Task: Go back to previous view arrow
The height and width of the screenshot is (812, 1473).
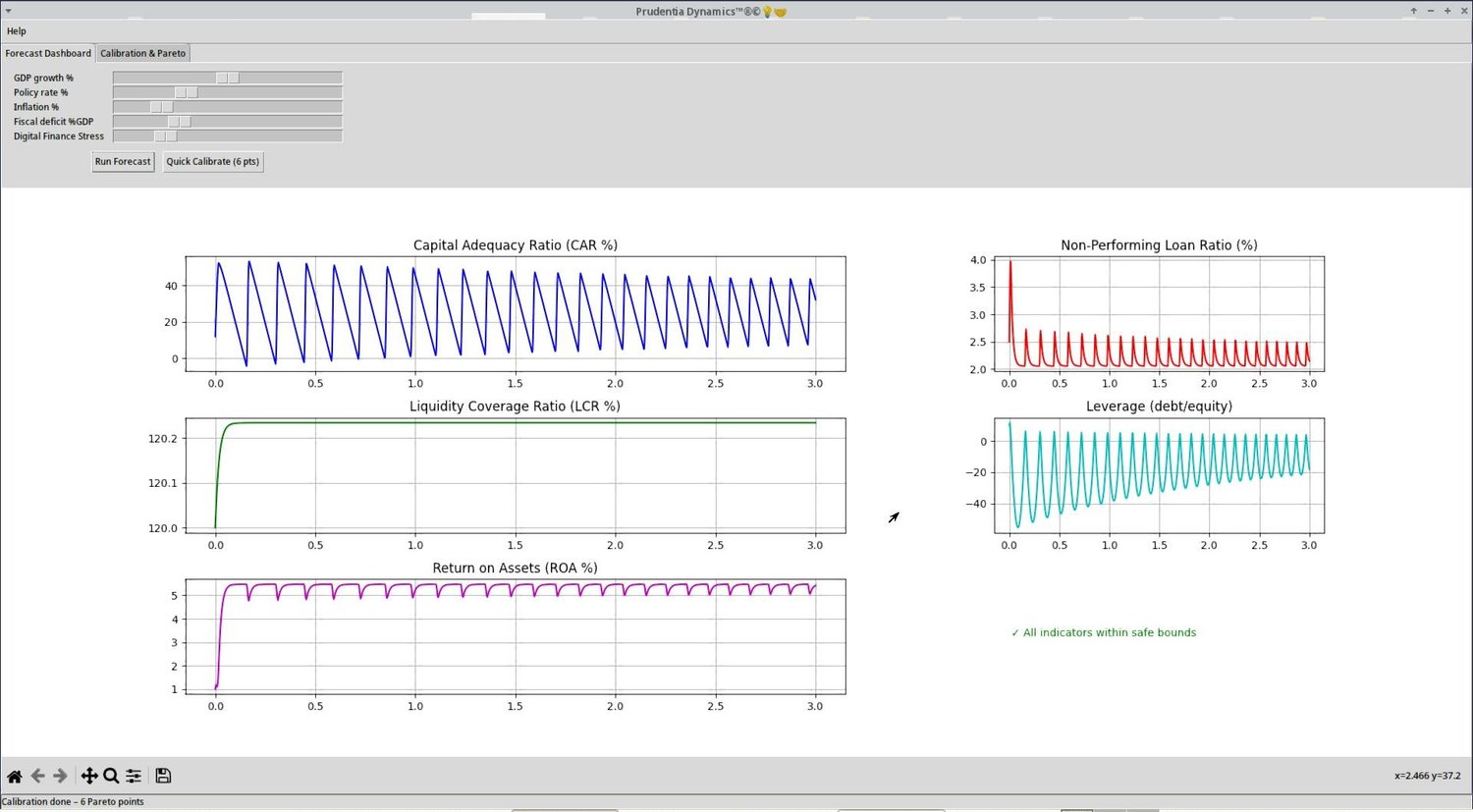Action: click(x=37, y=776)
